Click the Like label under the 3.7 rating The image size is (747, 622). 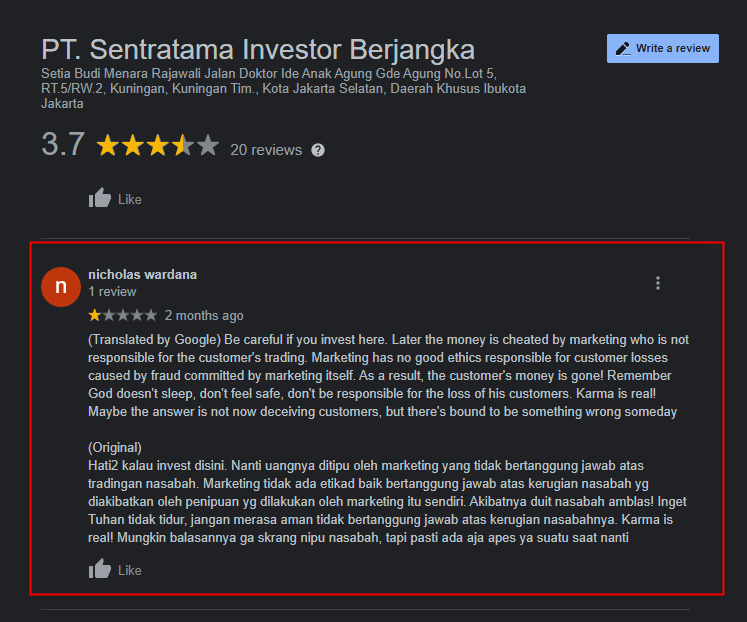click(130, 200)
